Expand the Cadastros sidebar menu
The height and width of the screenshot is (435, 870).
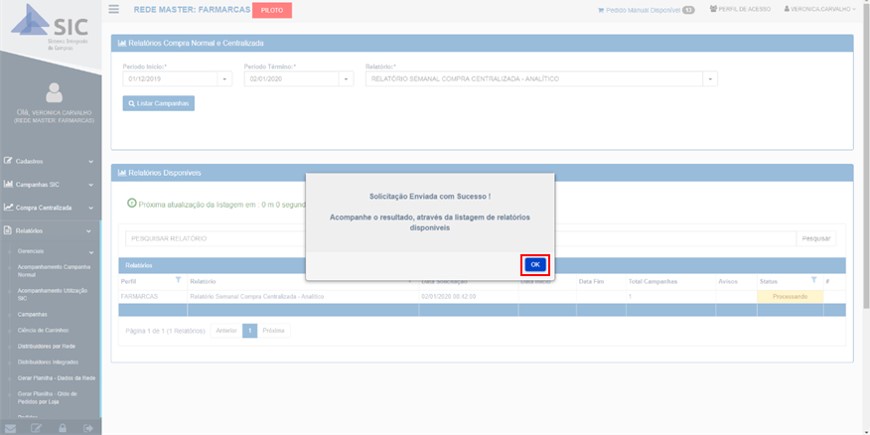click(50, 160)
